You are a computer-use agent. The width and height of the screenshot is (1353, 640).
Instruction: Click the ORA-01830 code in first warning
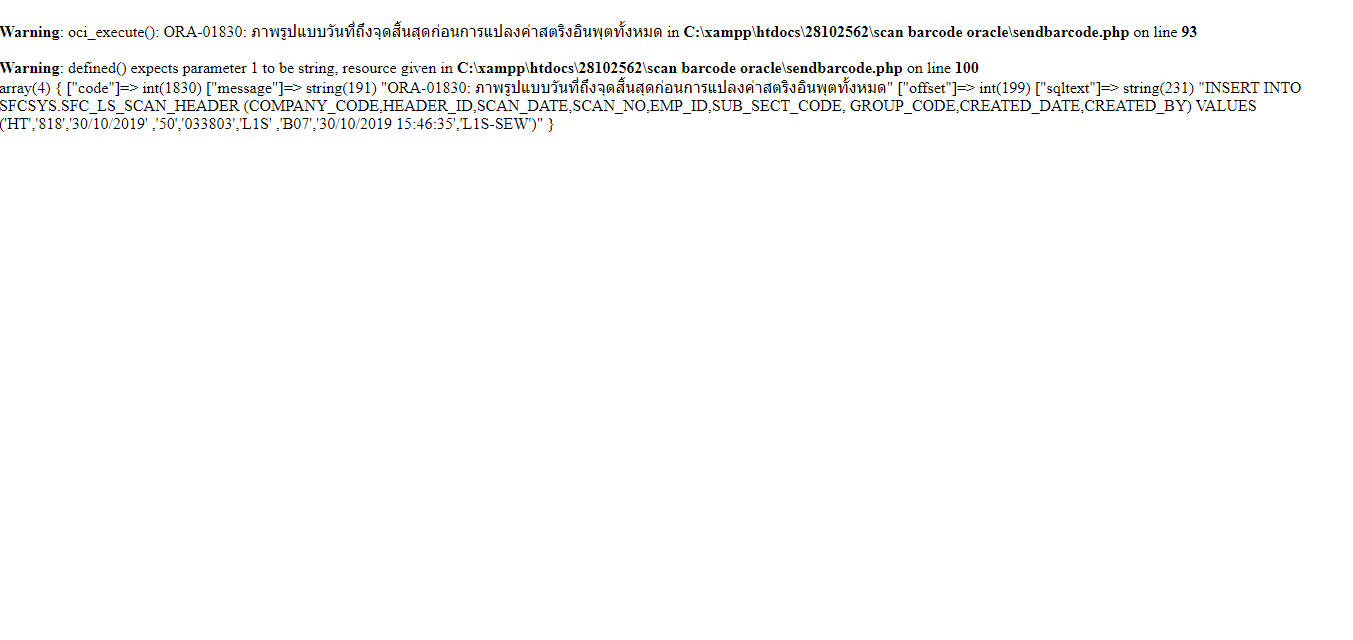[x=204, y=32]
